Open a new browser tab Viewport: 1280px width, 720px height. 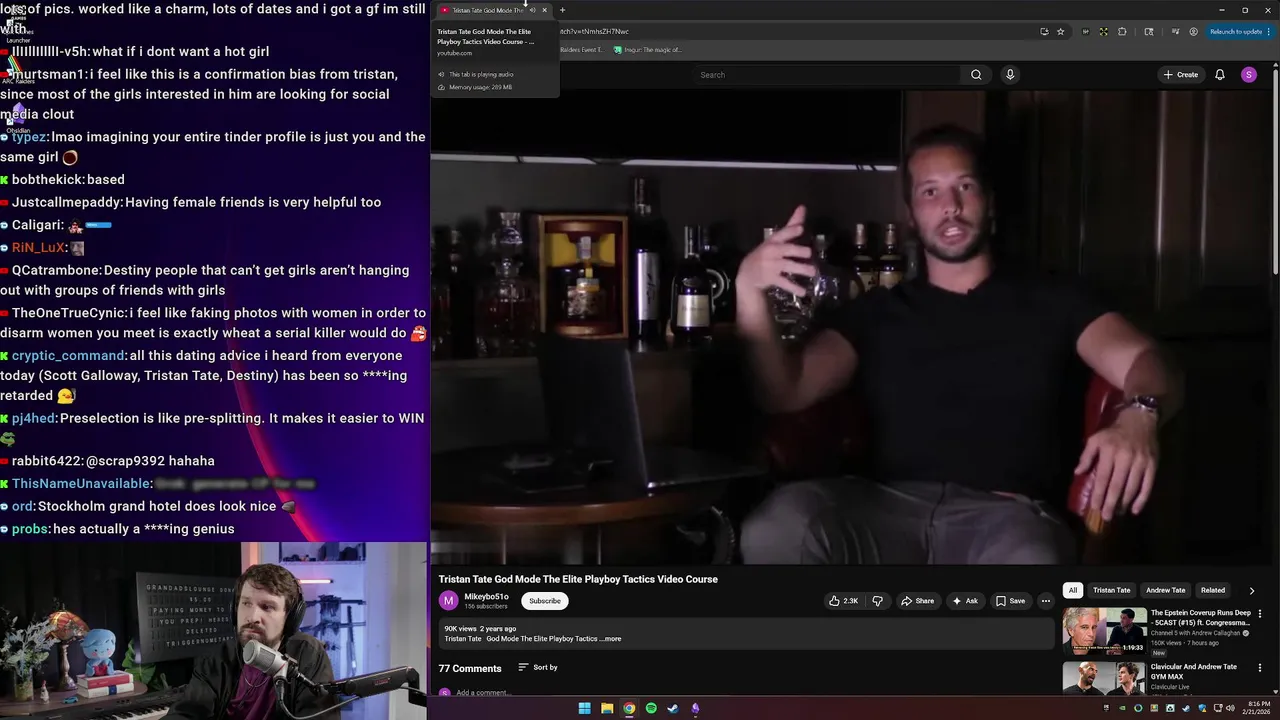pyautogui.click(x=562, y=10)
